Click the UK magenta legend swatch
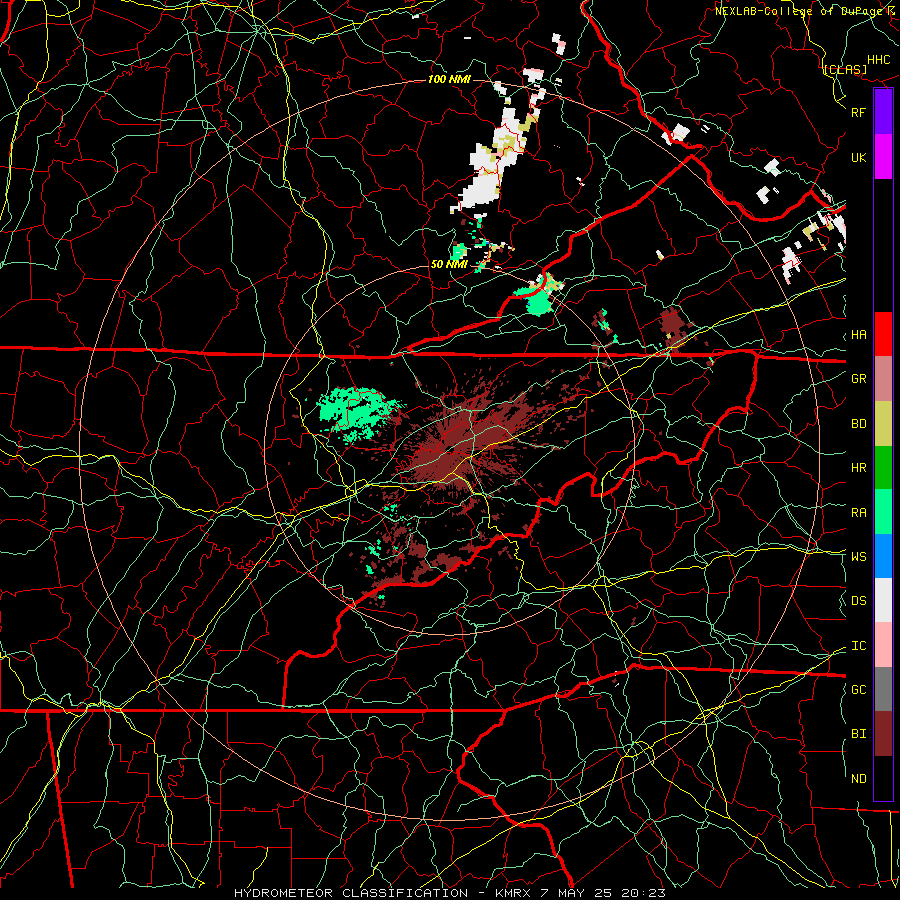This screenshot has width=900, height=900. click(x=883, y=157)
